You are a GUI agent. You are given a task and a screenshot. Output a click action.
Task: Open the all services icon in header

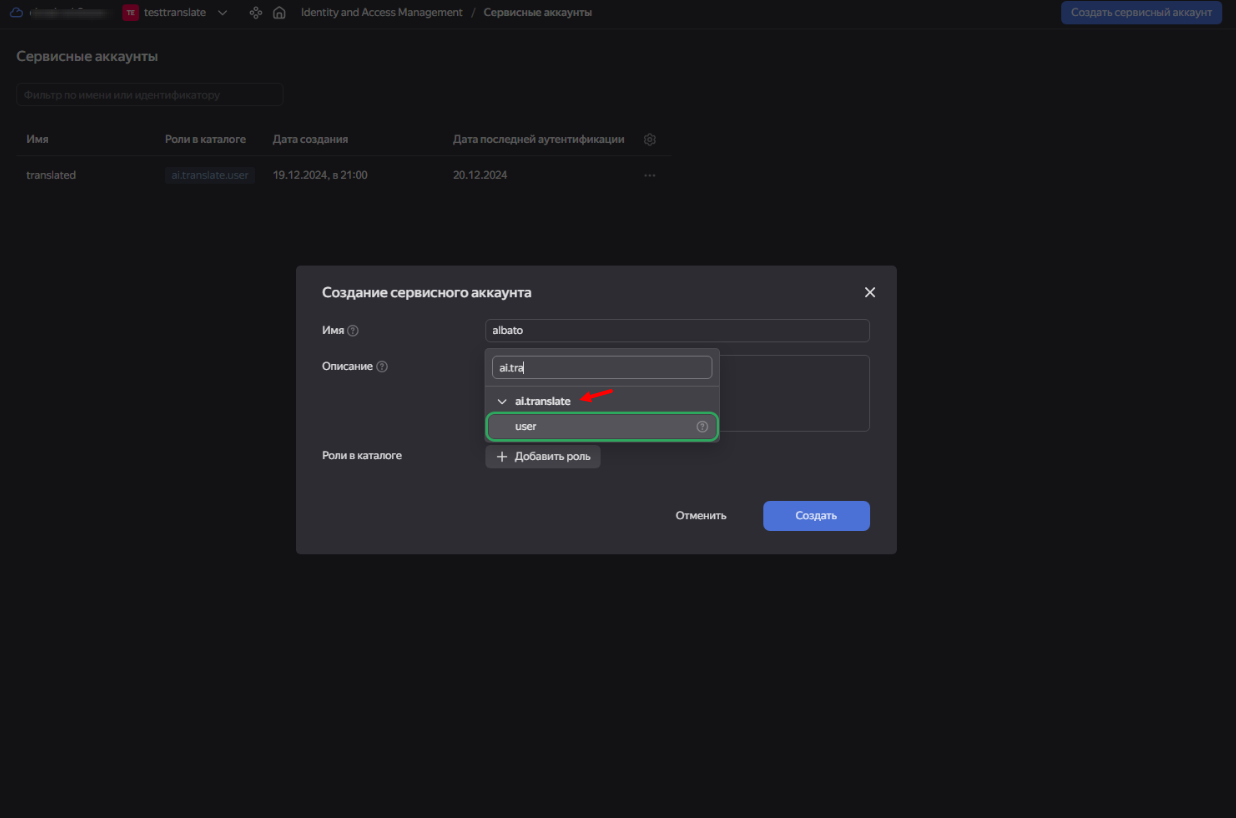[255, 13]
